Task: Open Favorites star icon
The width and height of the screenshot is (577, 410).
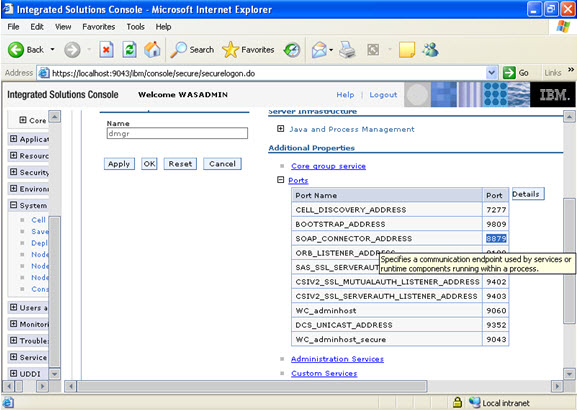Action: [x=230, y=50]
